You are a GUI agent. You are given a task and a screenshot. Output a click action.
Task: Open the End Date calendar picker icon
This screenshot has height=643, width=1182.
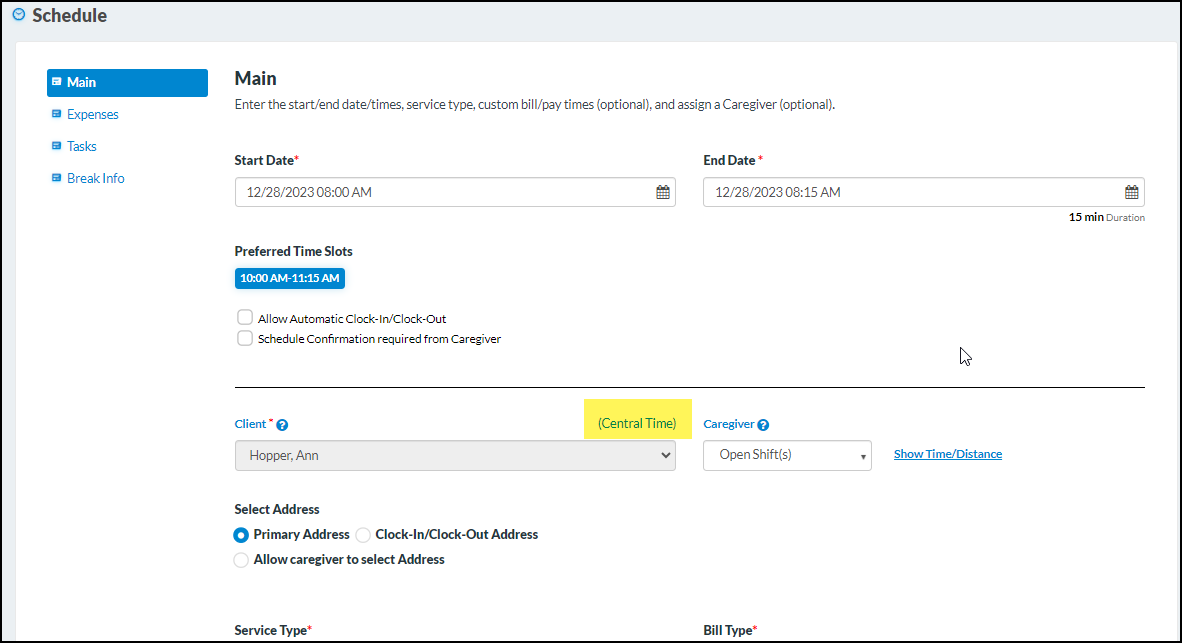[1131, 191]
